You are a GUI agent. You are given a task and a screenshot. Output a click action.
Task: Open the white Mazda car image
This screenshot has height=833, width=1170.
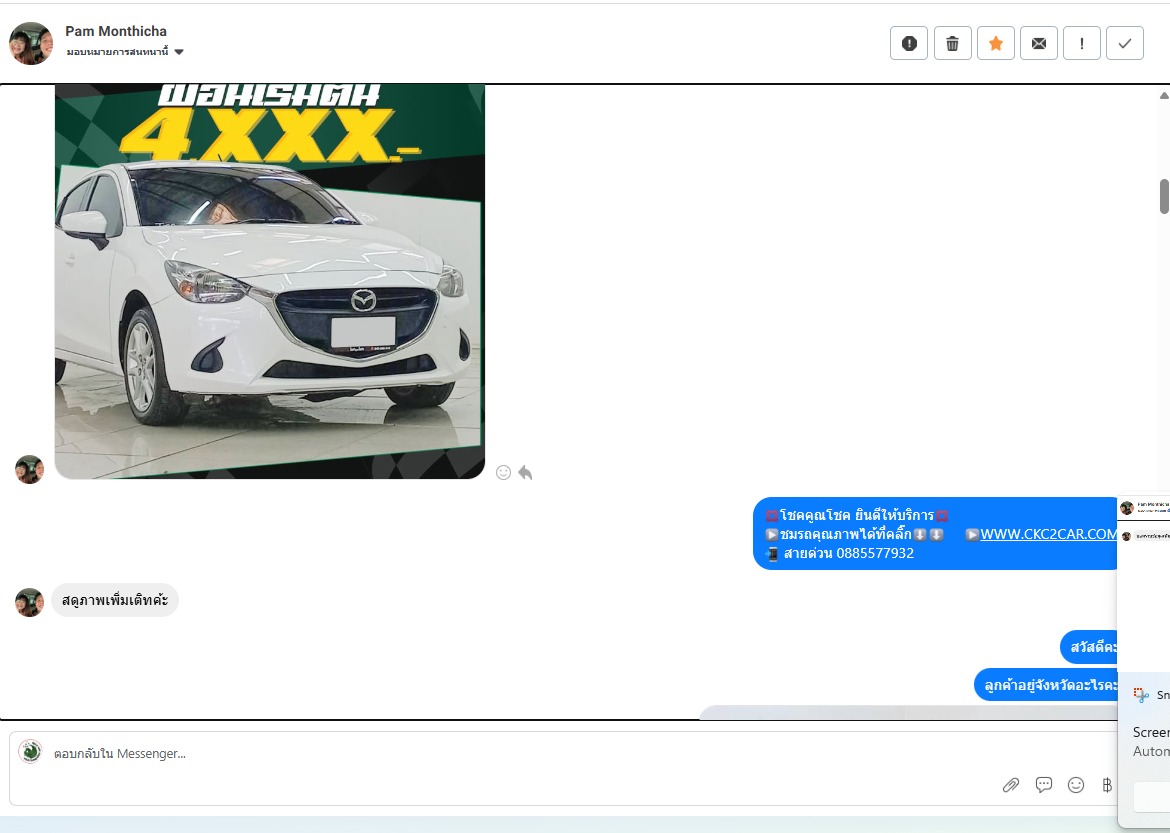pyautogui.click(x=270, y=281)
